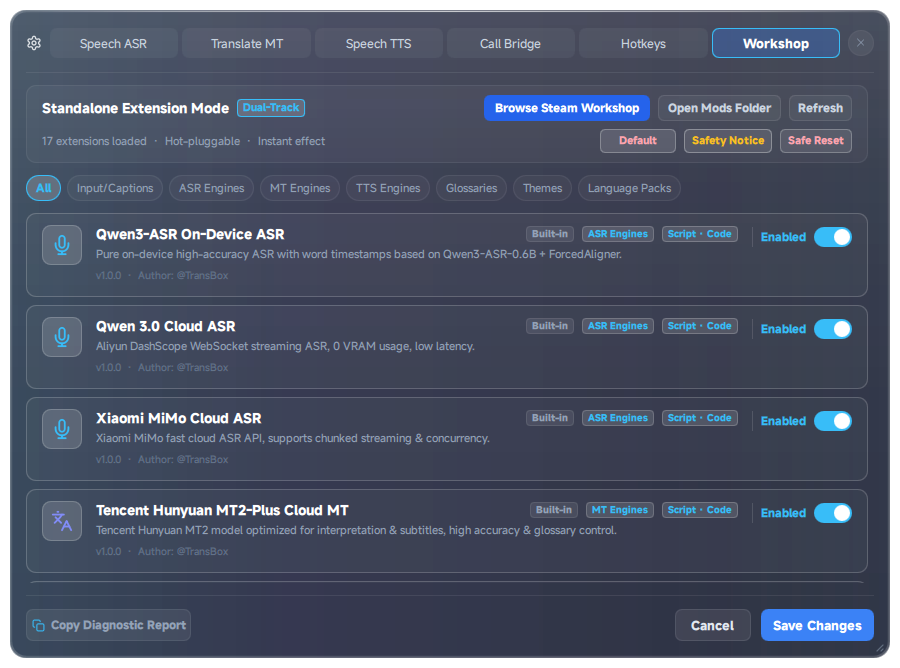Click ASR Engines tag on Xiaomi MiMo Cloud ASR
900x668 pixels.
pos(618,418)
